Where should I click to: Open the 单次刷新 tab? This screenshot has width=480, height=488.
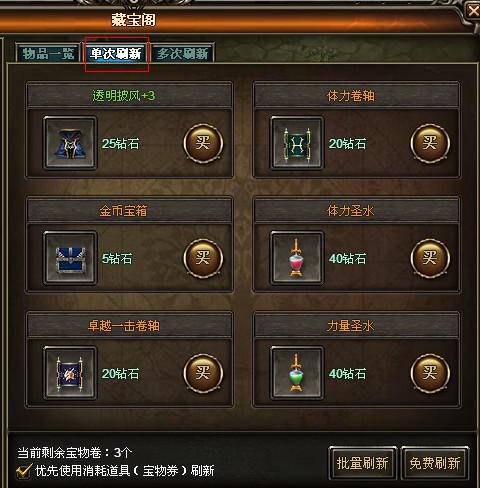point(115,53)
